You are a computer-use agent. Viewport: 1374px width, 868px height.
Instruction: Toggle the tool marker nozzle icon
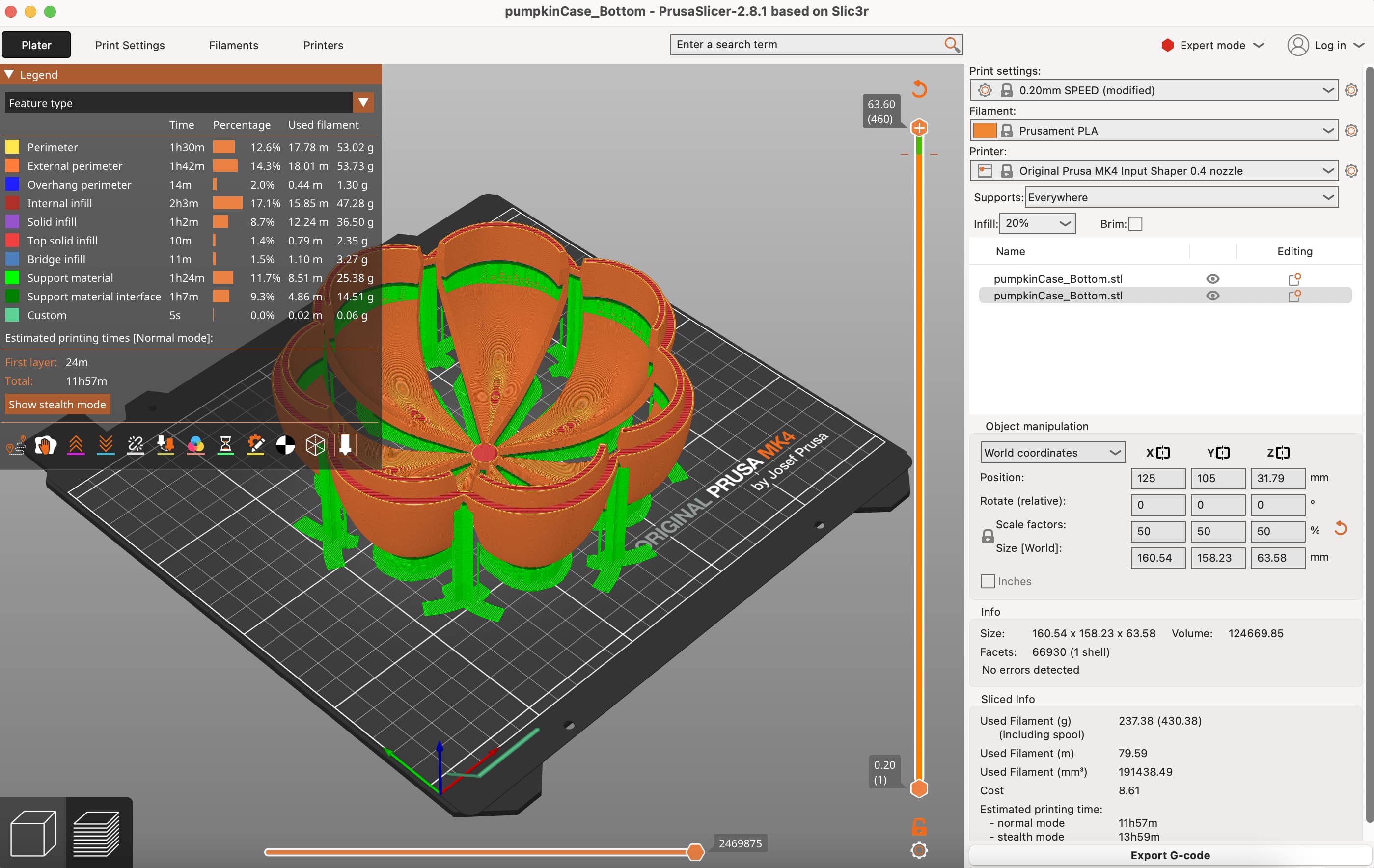[x=345, y=445]
